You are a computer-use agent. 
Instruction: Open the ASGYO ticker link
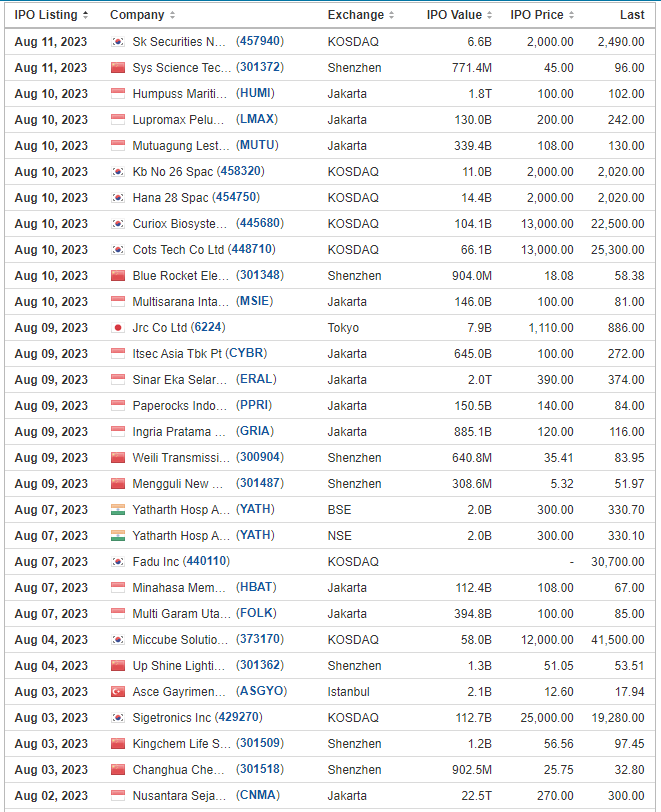point(262,691)
